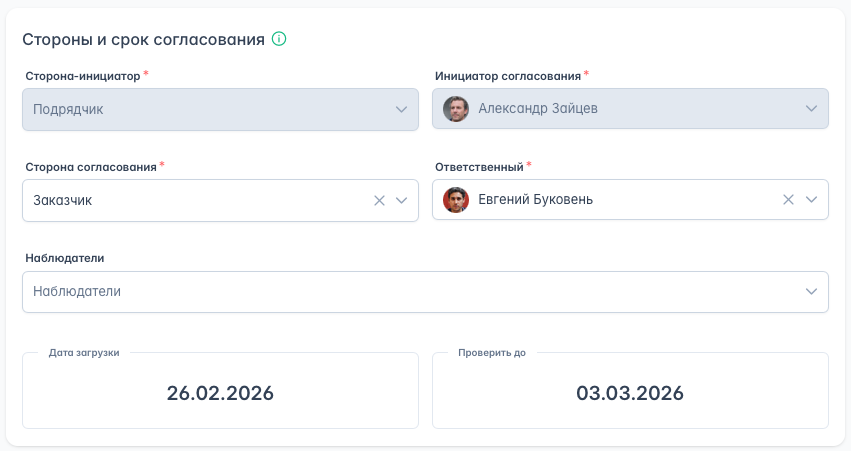This screenshot has height=451, width=851.
Task: Click the Евгений Буковень name text
Action: 536,200
